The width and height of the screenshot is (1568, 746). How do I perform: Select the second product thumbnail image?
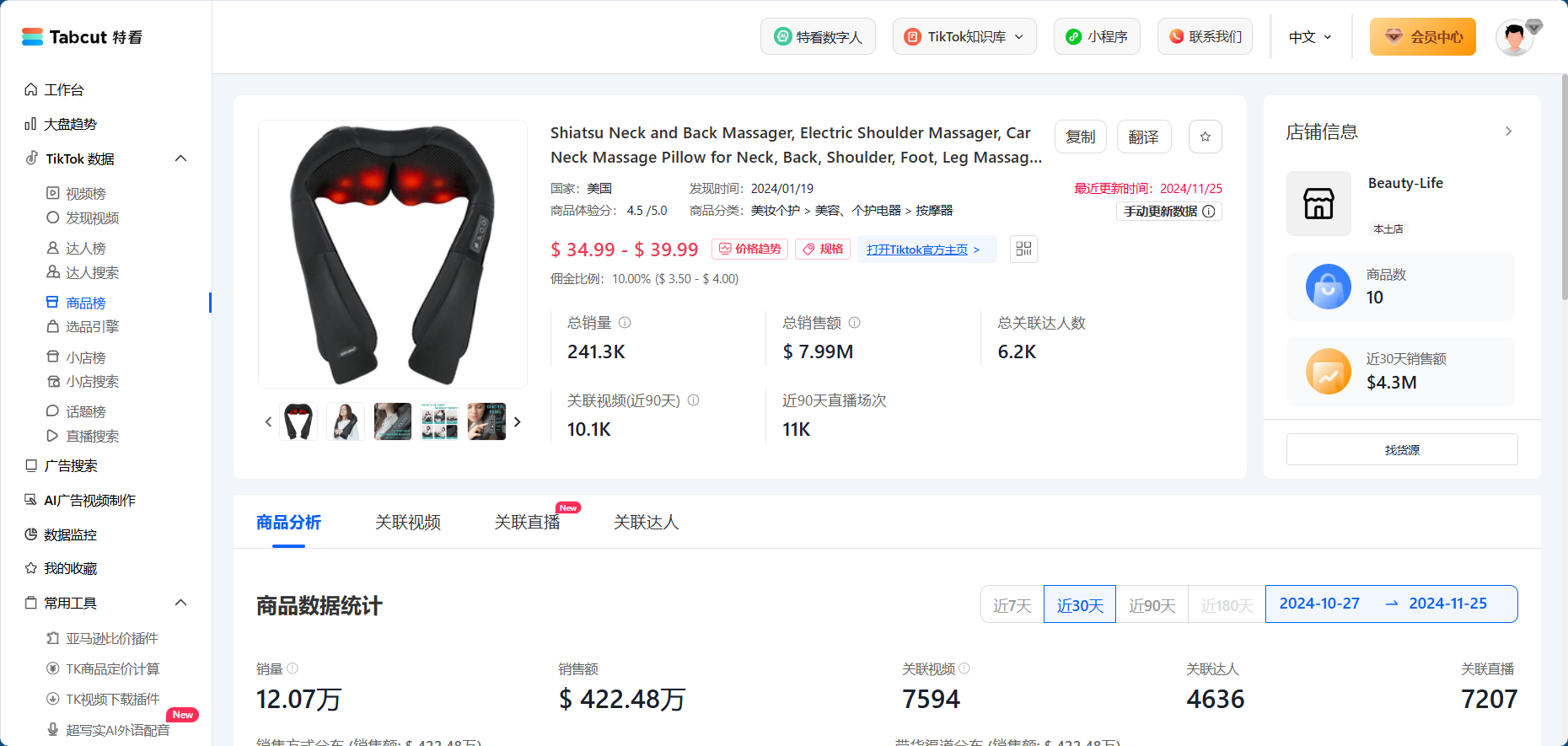click(x=346, y=421)
